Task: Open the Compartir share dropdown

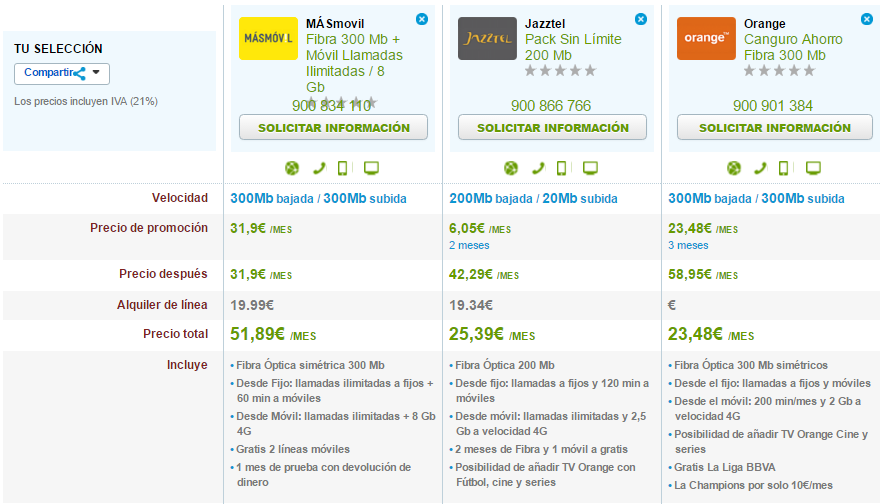Action: [62, 73]
